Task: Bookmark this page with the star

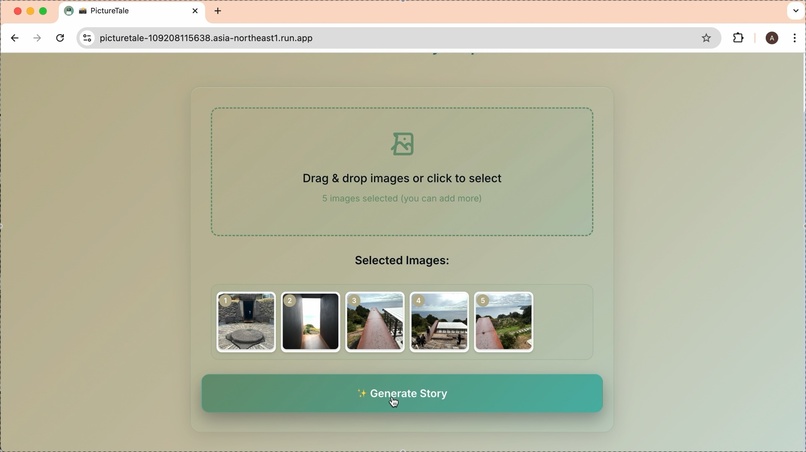Action: coord(706,38)
